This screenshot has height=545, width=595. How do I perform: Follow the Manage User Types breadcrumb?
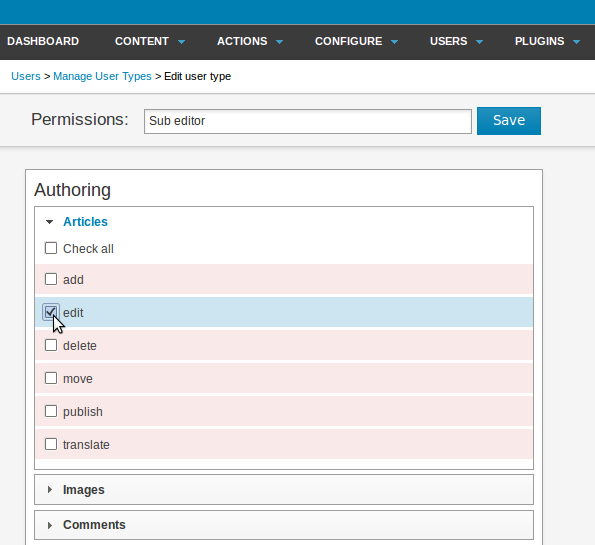[102, 76]
